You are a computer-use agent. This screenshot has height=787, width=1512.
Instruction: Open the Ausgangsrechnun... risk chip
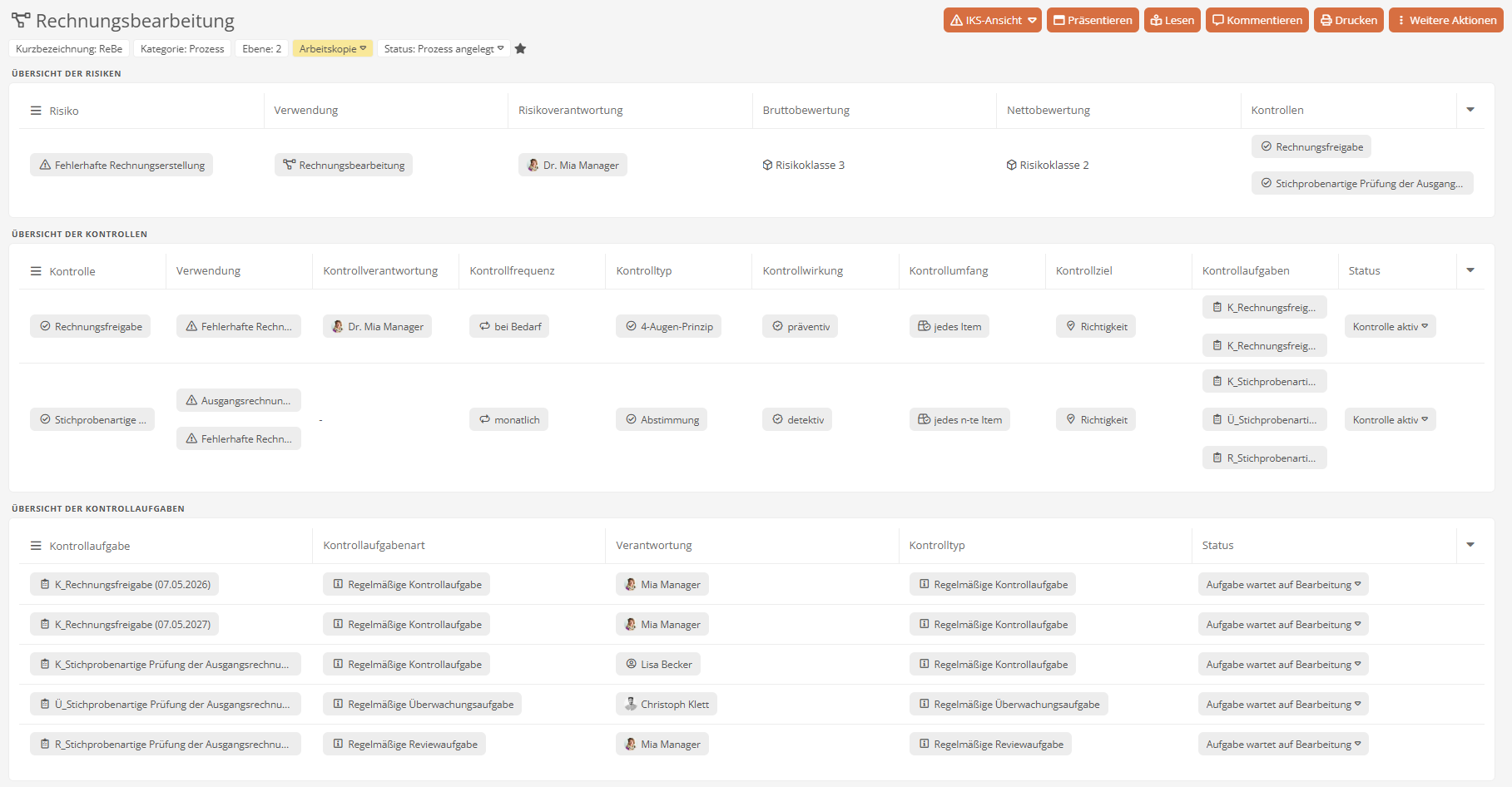coord(238,400)
